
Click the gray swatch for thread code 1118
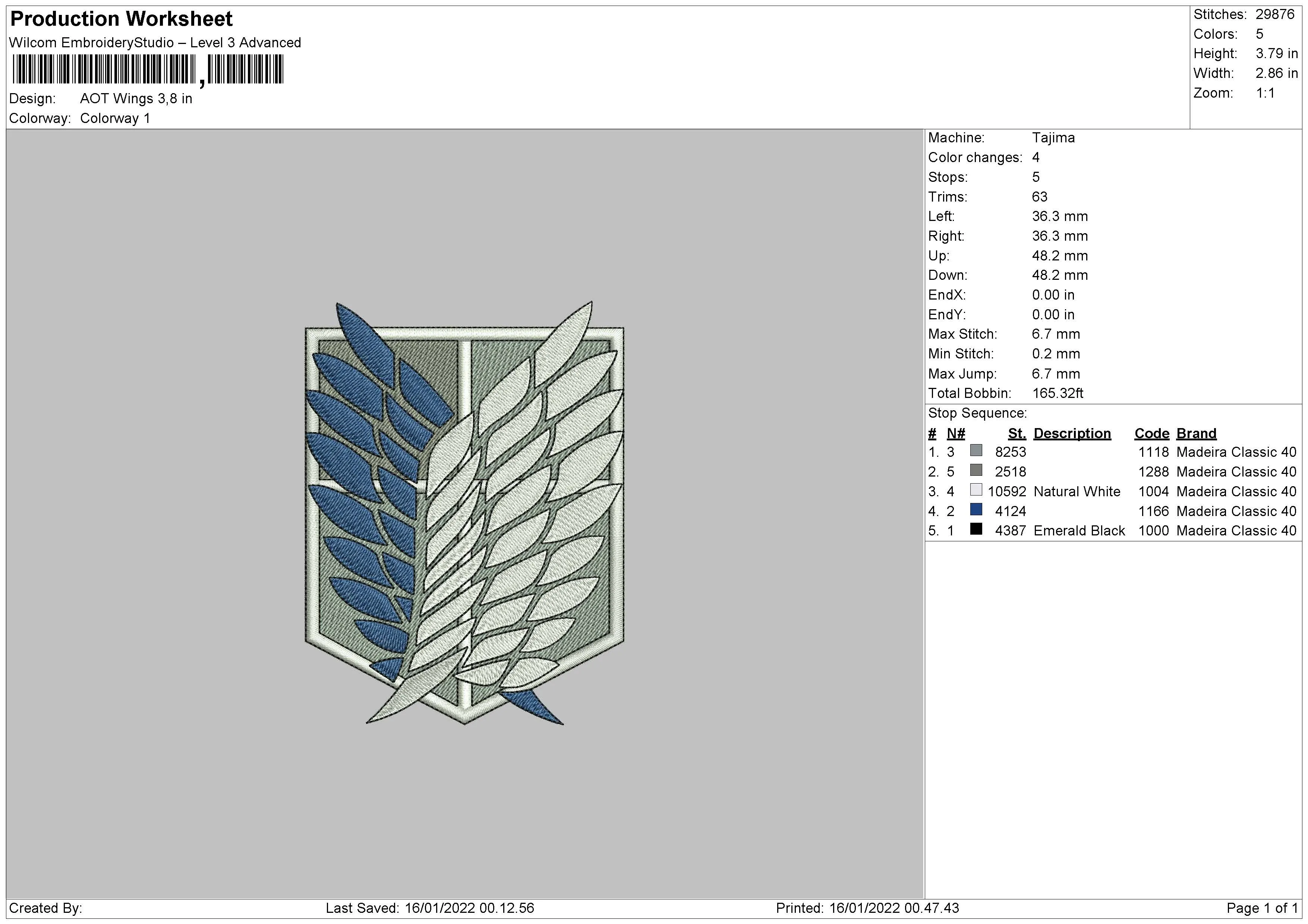[976, 451]
